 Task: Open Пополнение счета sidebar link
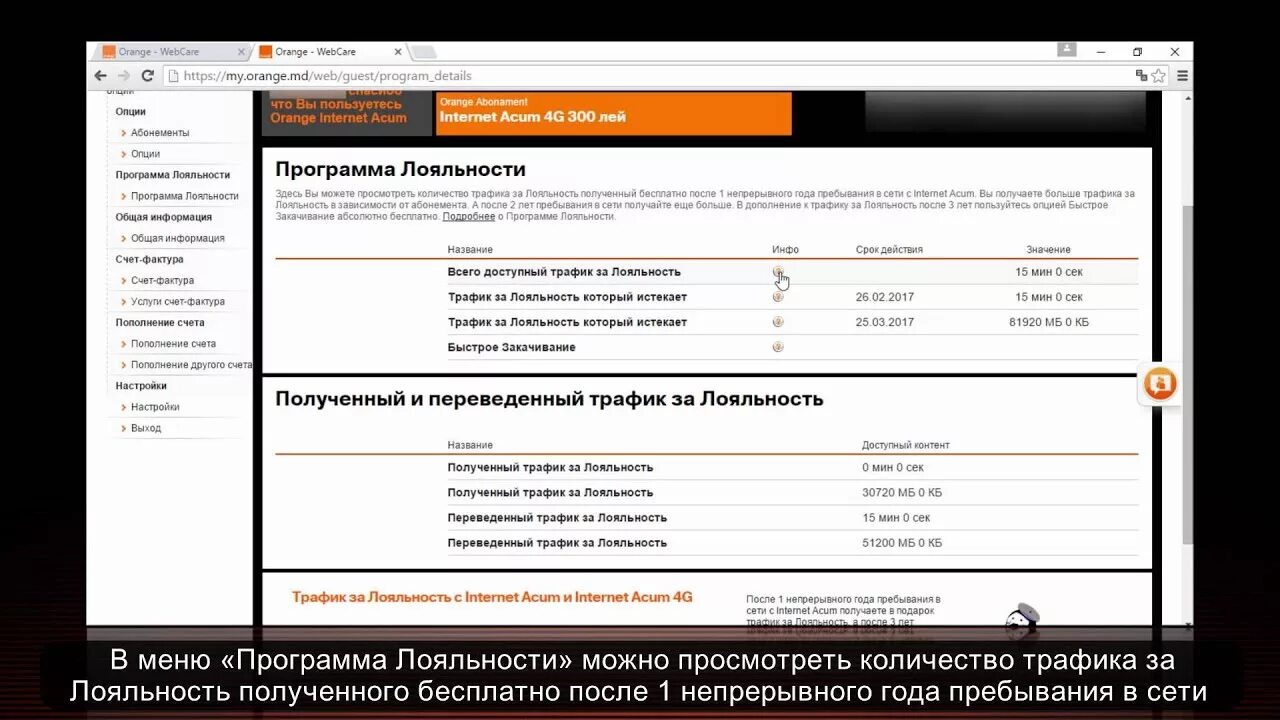174,344
